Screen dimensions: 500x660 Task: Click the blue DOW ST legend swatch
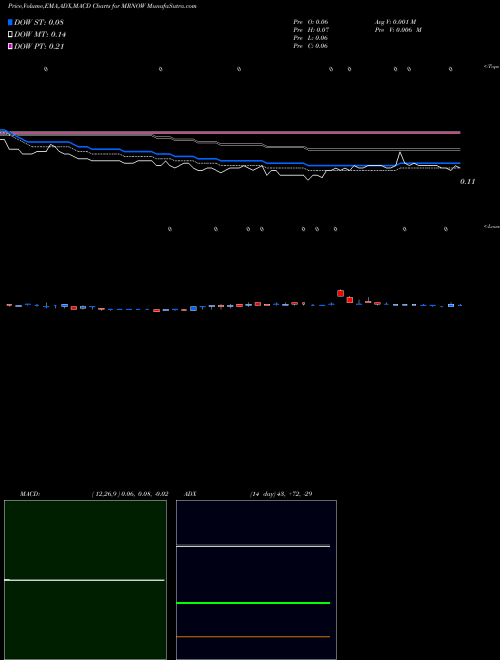(11, 22)
